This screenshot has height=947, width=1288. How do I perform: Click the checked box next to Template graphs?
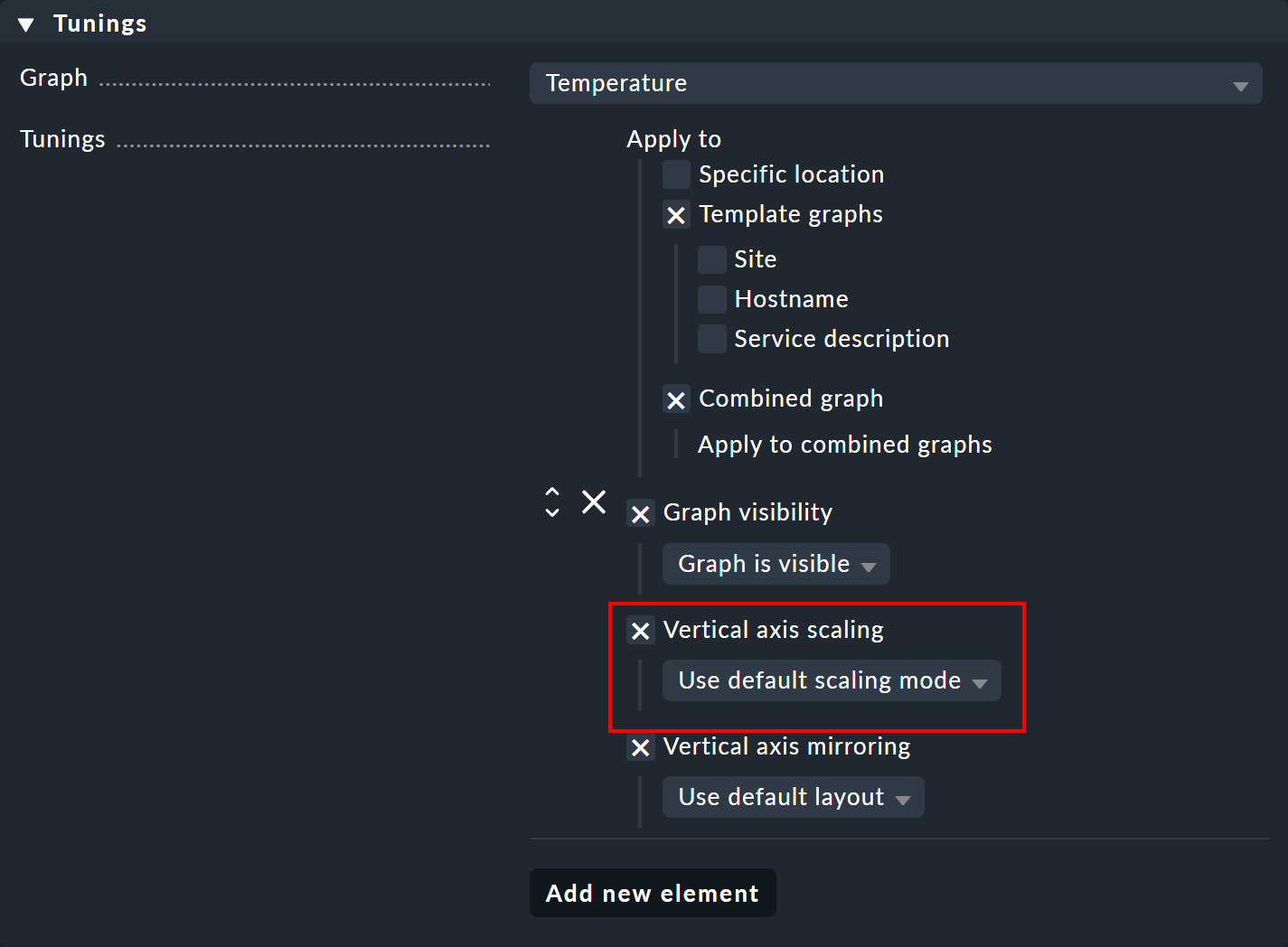[676, 215]
